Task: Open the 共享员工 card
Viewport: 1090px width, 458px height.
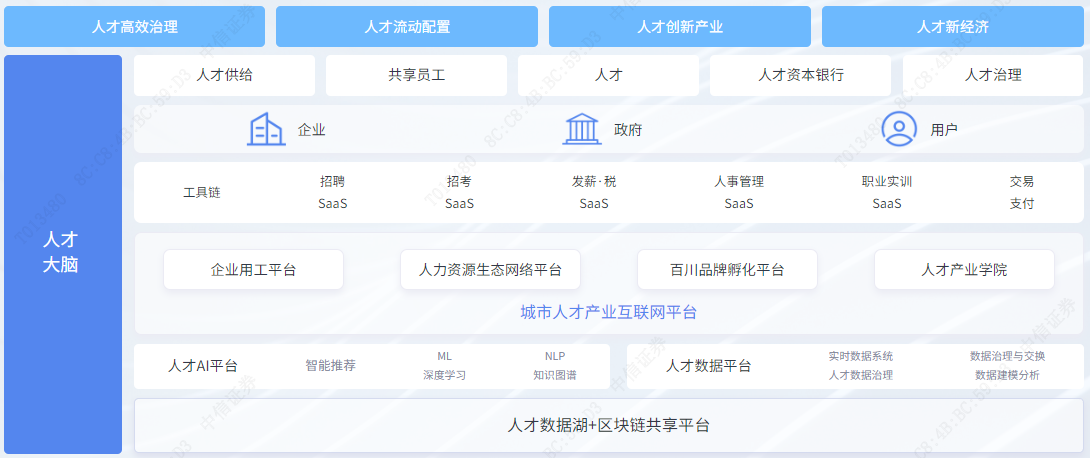Action: click(416, 75)
